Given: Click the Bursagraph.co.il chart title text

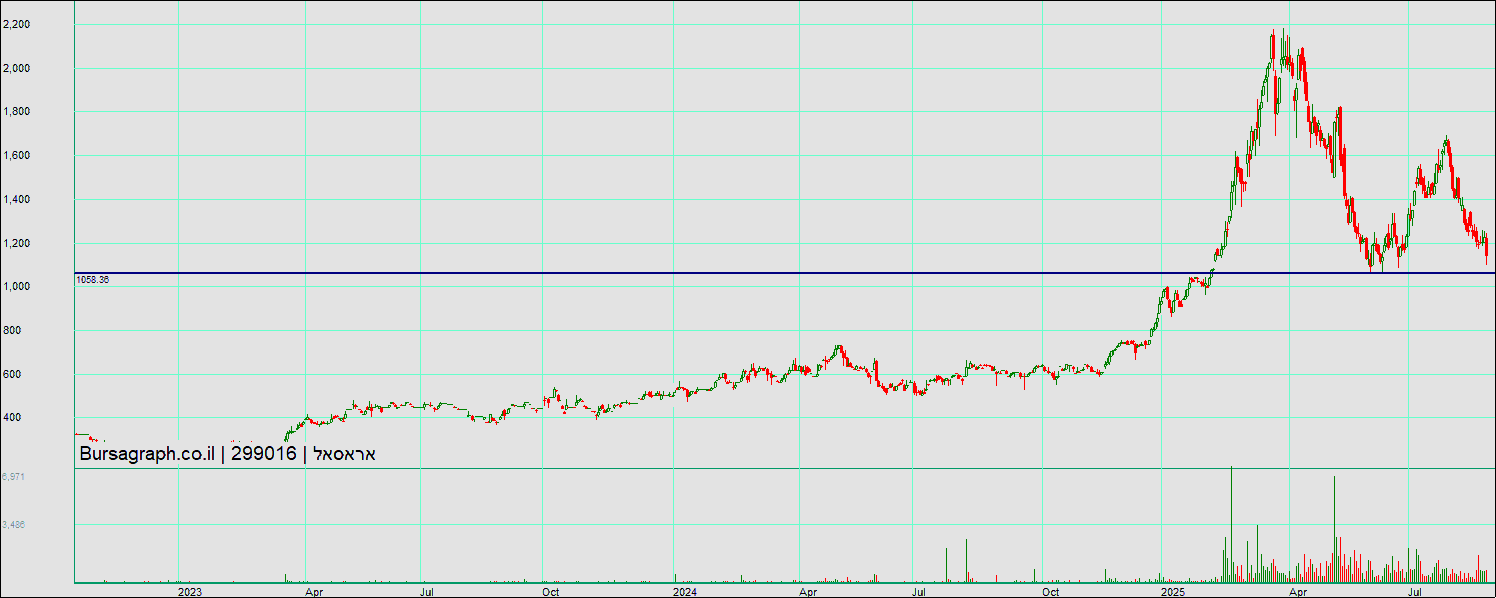Looking at the screenshot, I should (x=226, y=454).
